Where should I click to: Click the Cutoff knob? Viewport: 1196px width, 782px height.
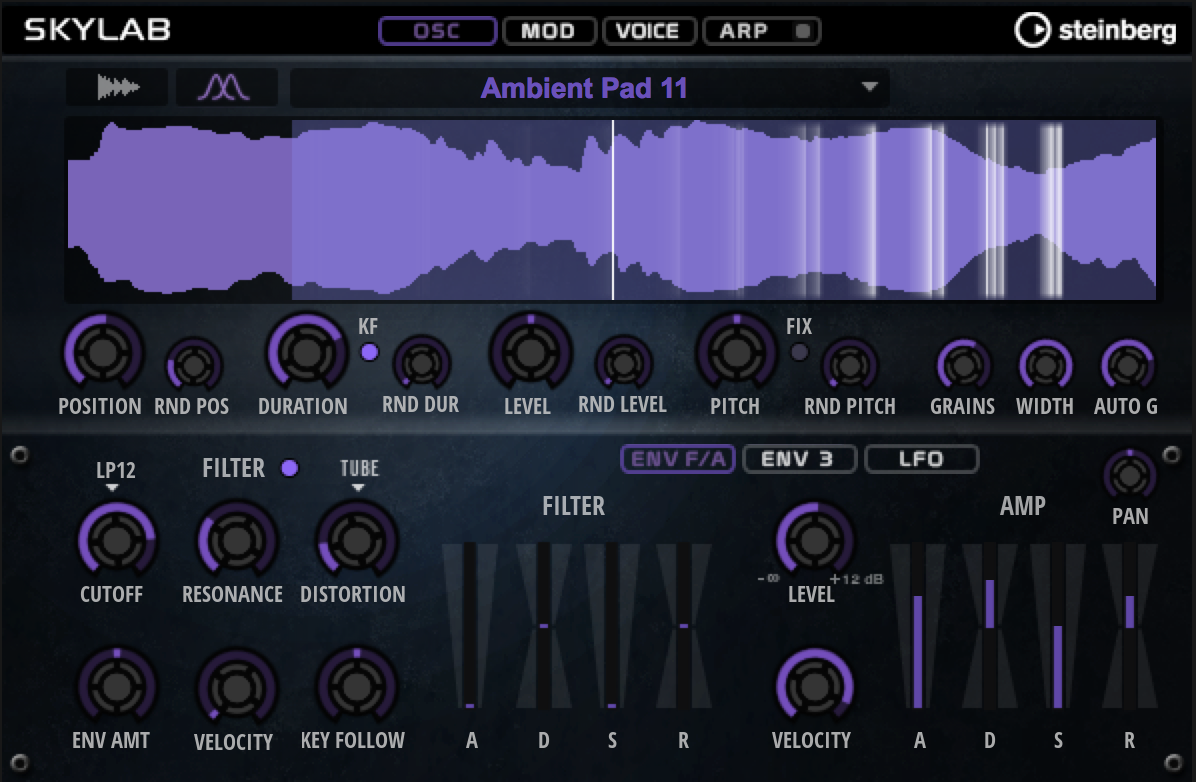click(x=116, y=540)
